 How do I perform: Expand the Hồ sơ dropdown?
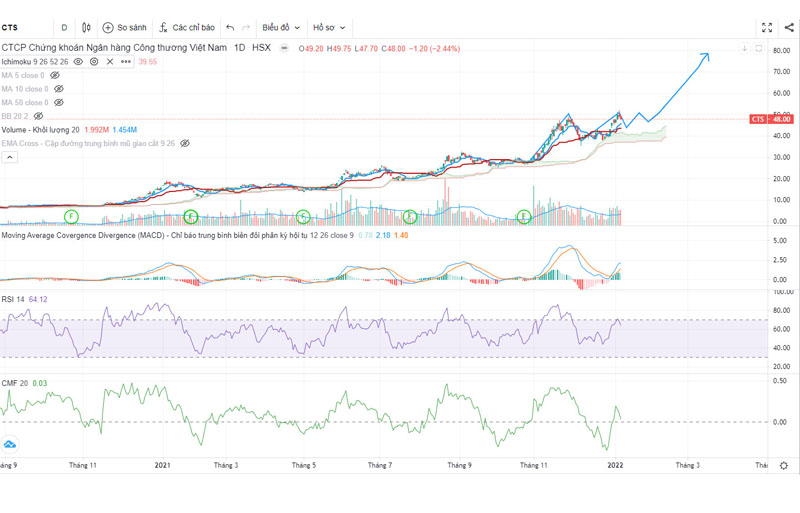[x=329, y=28]
